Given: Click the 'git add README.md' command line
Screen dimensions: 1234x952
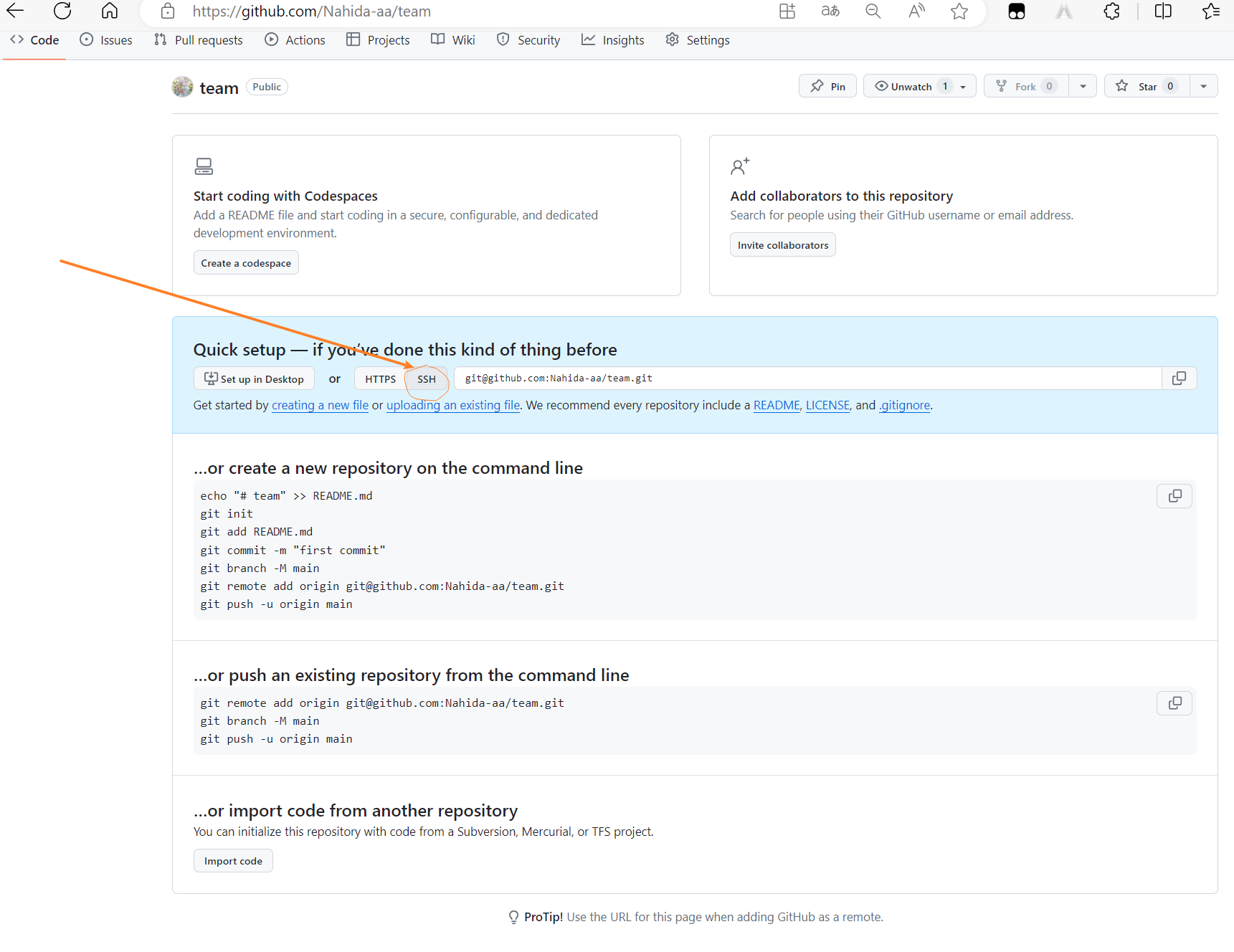Looking at the screenshot, I should [257, 532].
